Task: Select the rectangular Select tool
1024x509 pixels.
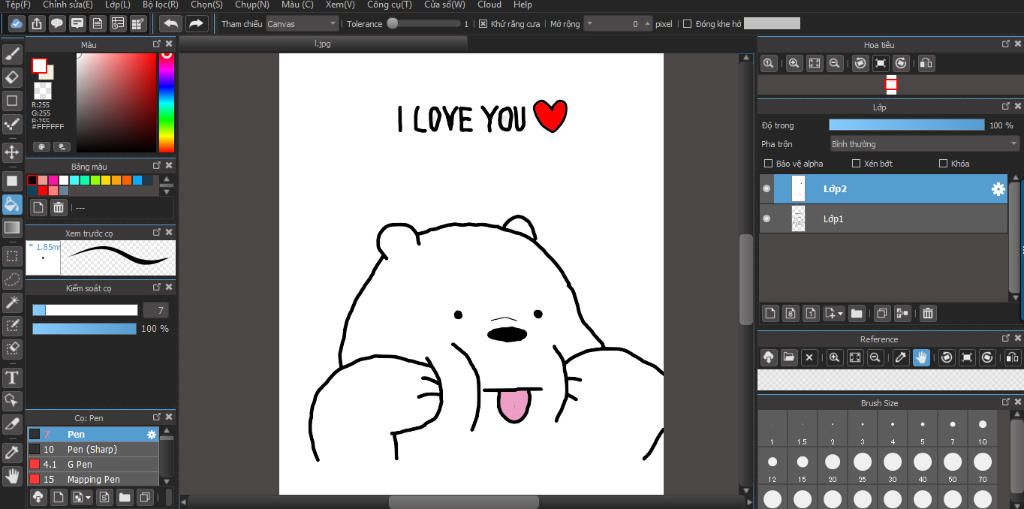Action: [12, 256]
